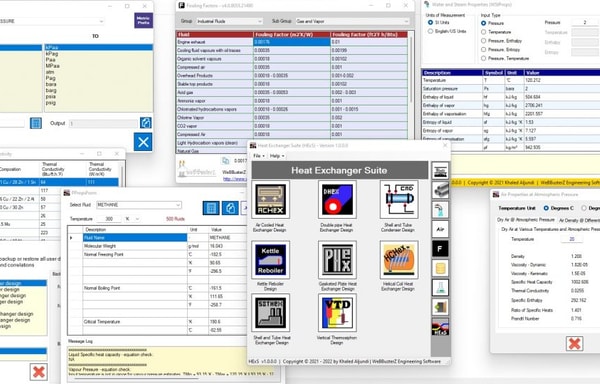Click the top sidebar icon in Heat Exchanger Suite
Screen dimensions: 600x384
point(440,170)
